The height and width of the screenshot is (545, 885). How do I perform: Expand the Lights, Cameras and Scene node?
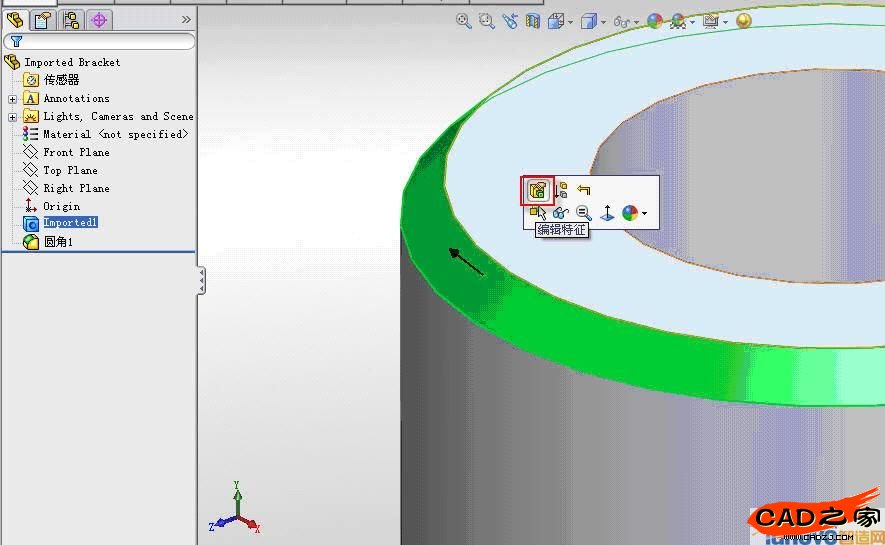click(12, 117)
